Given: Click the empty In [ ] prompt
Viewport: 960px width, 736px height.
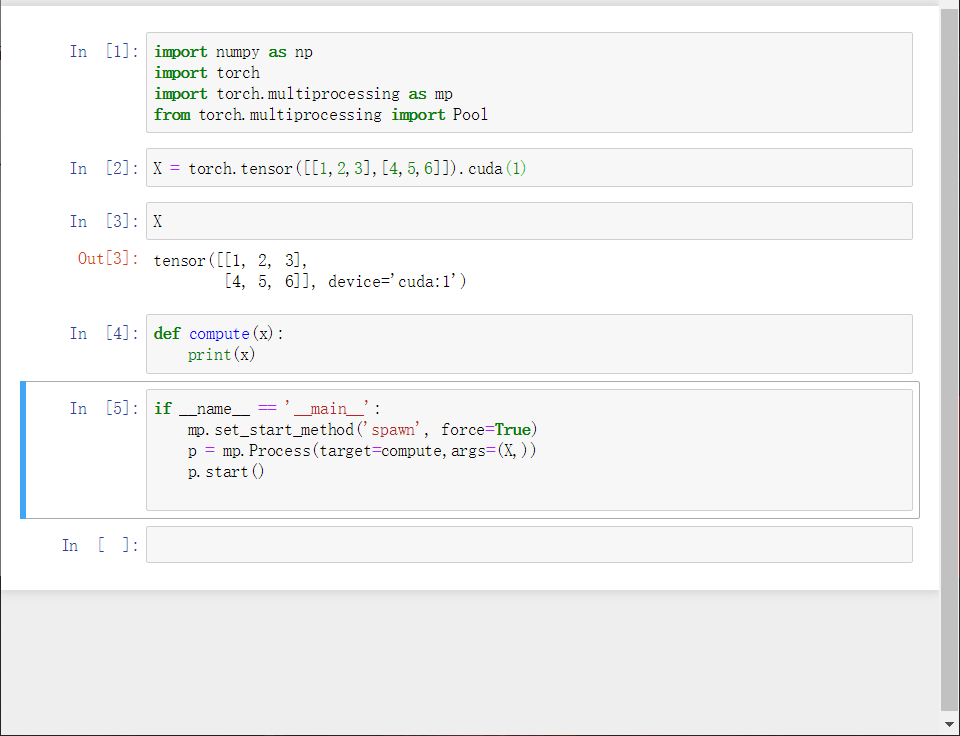Looking at the screenshot, I should tap(100, 545).
